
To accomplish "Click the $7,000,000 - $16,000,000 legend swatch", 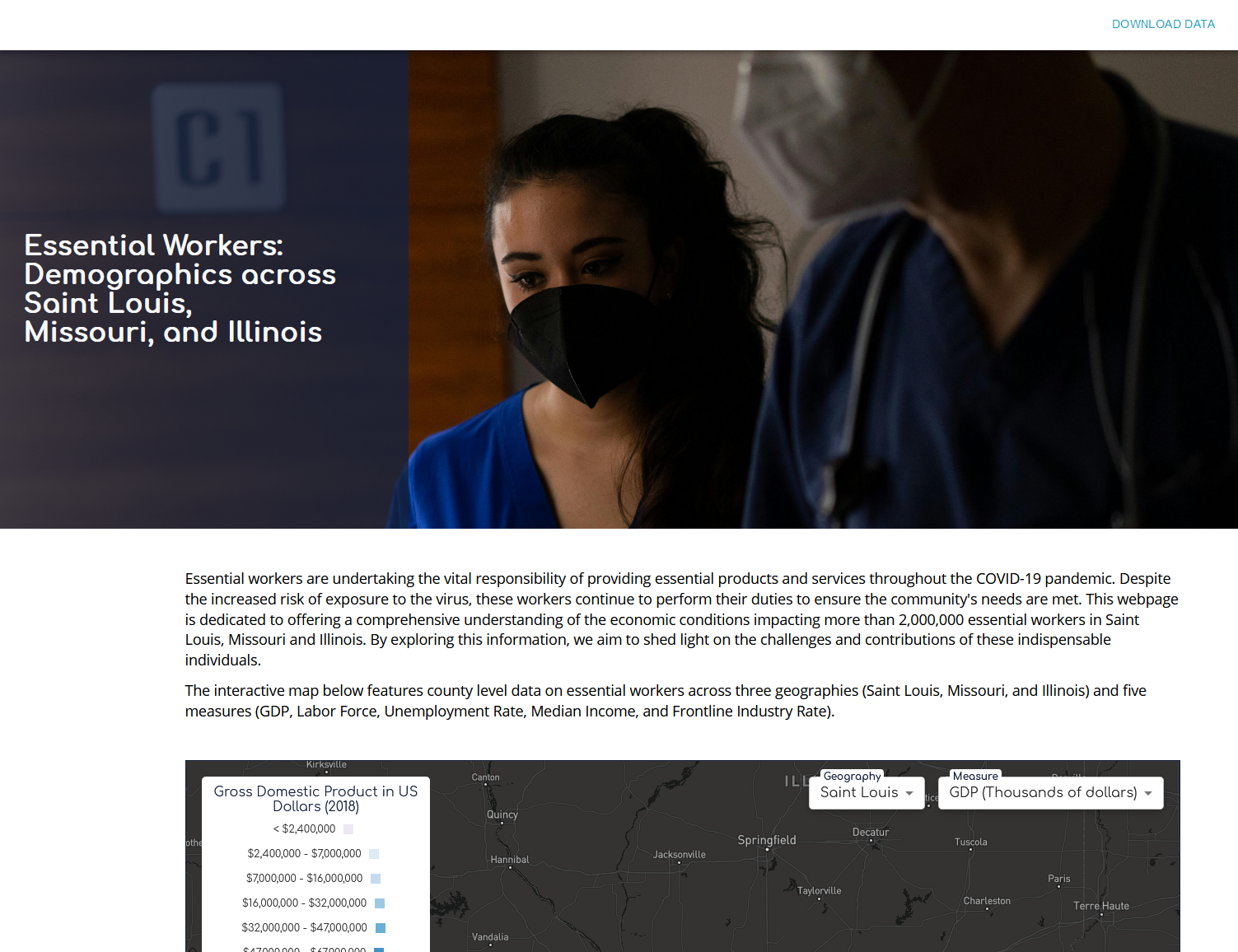I will pyautogui.click(x=376, y=879).
